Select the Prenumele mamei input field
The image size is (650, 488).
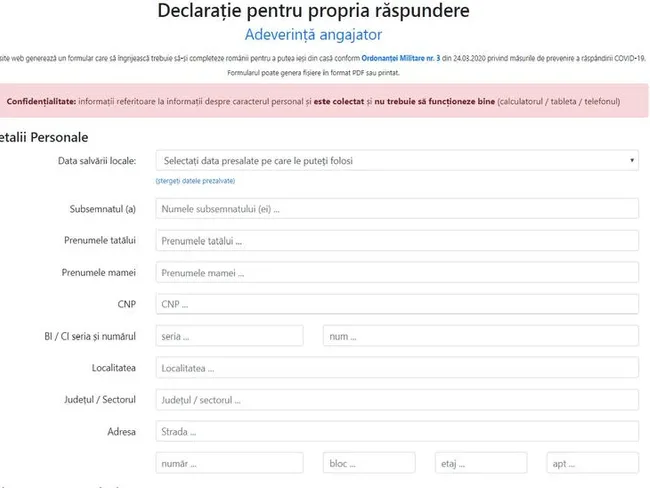click(x=397, y=272)
